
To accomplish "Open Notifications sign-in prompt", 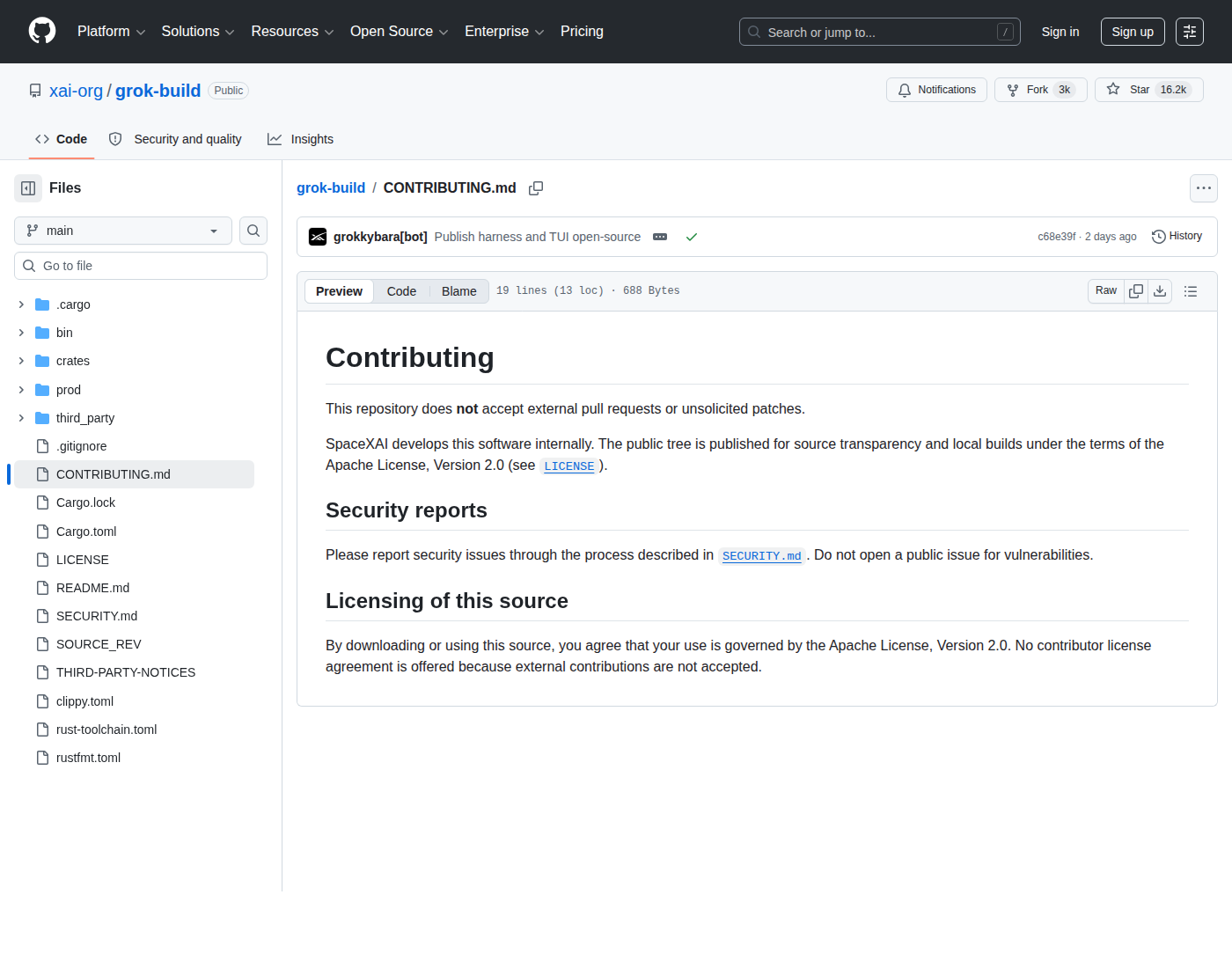I will coord(936,90).
